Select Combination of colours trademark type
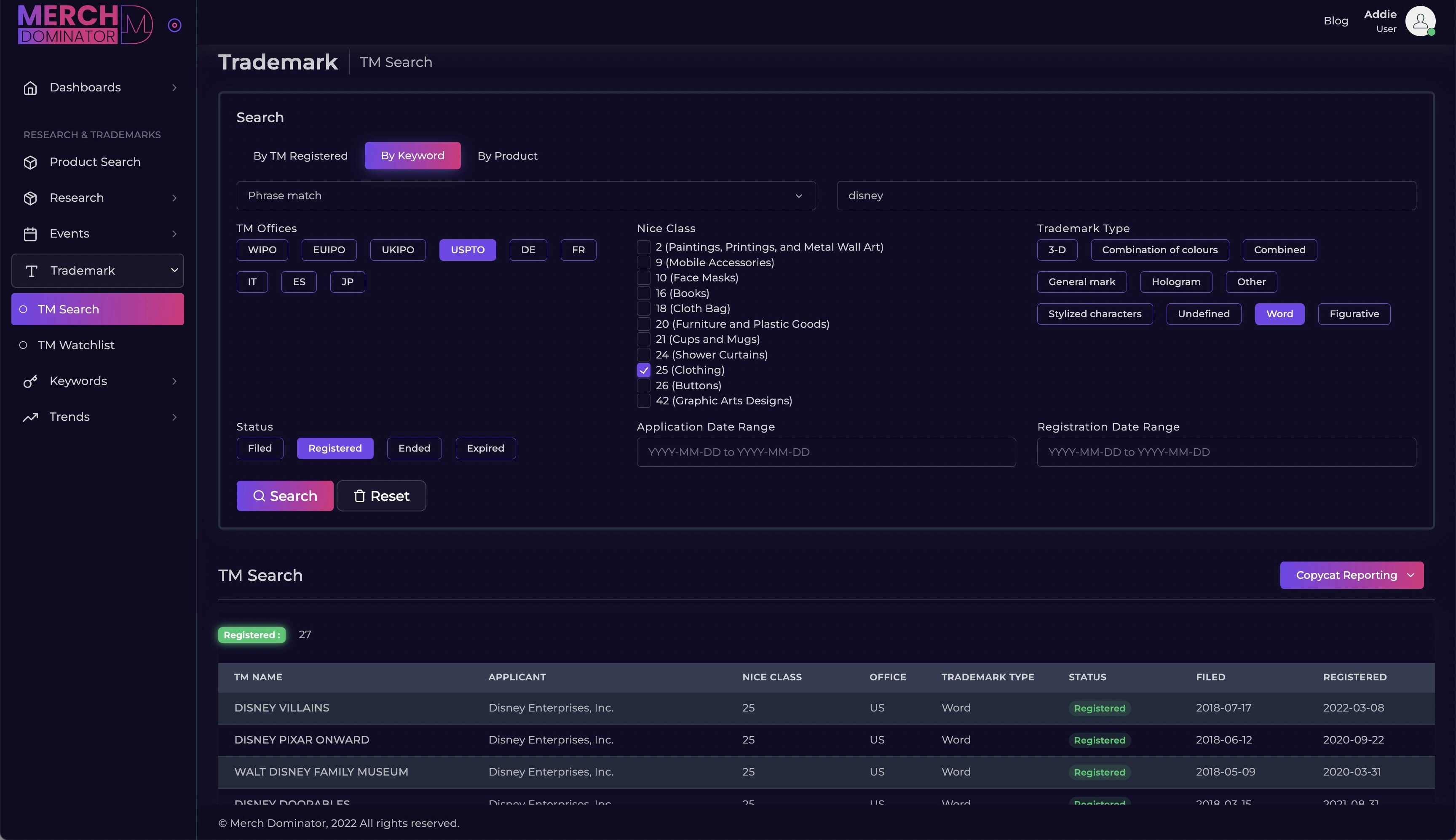 point(1159,250)
